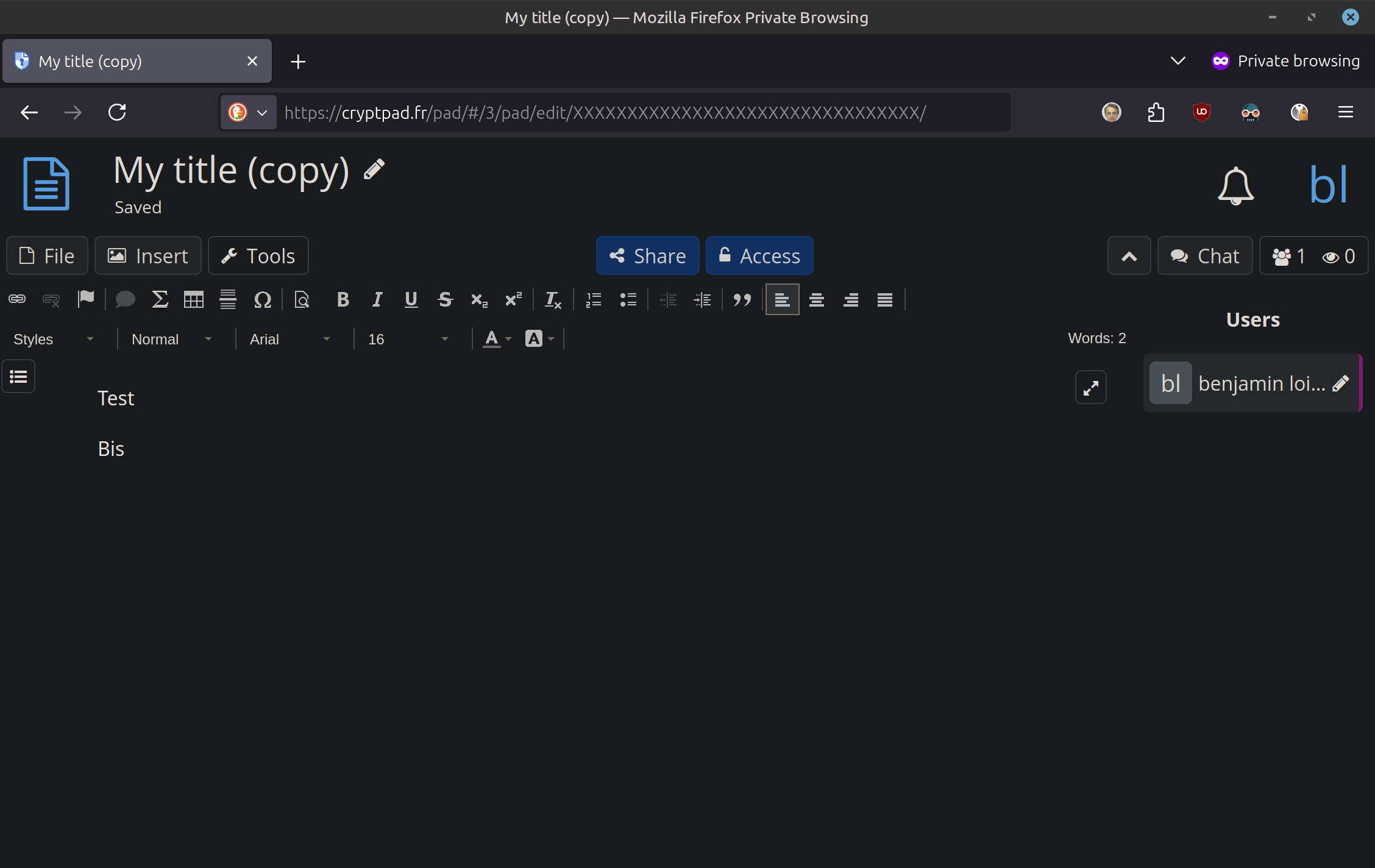The image size is (1375, 868).
Task: Toggle italic formatting
Action: click(x=377, y=300)
